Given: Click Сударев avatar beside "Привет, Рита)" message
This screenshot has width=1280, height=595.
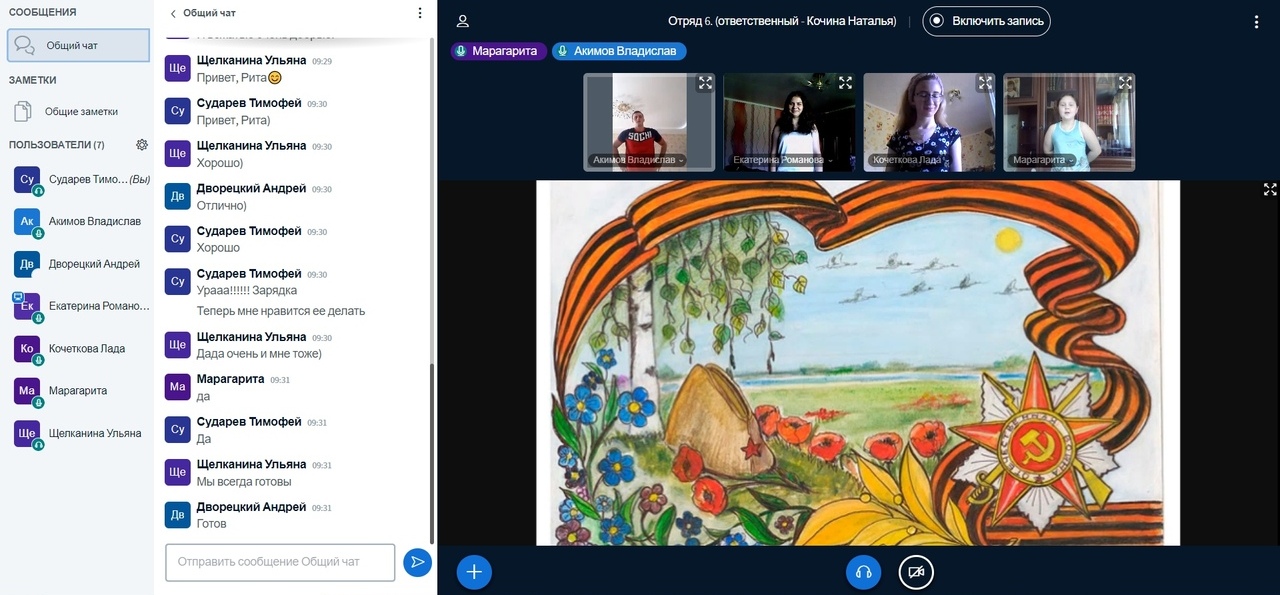Looking at the screenshot, I should click(x=177, y=111).
